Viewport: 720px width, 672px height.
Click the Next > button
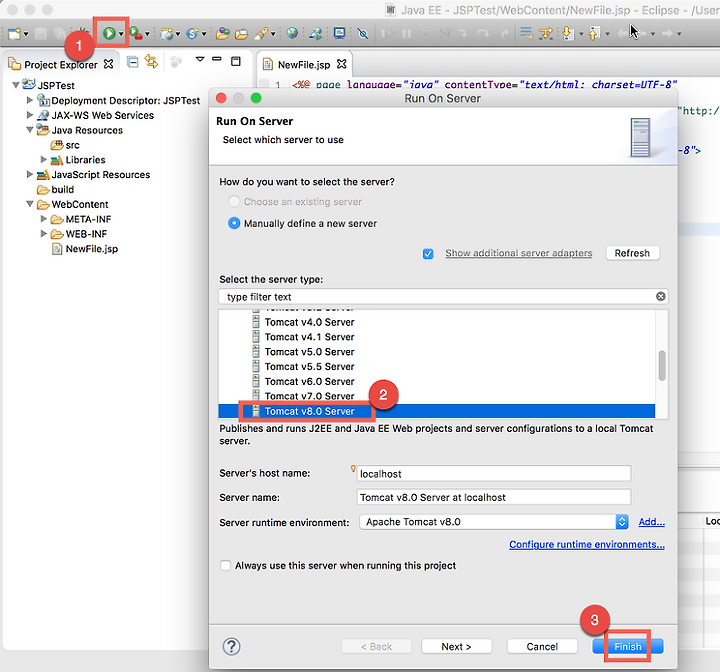point(456,646)
